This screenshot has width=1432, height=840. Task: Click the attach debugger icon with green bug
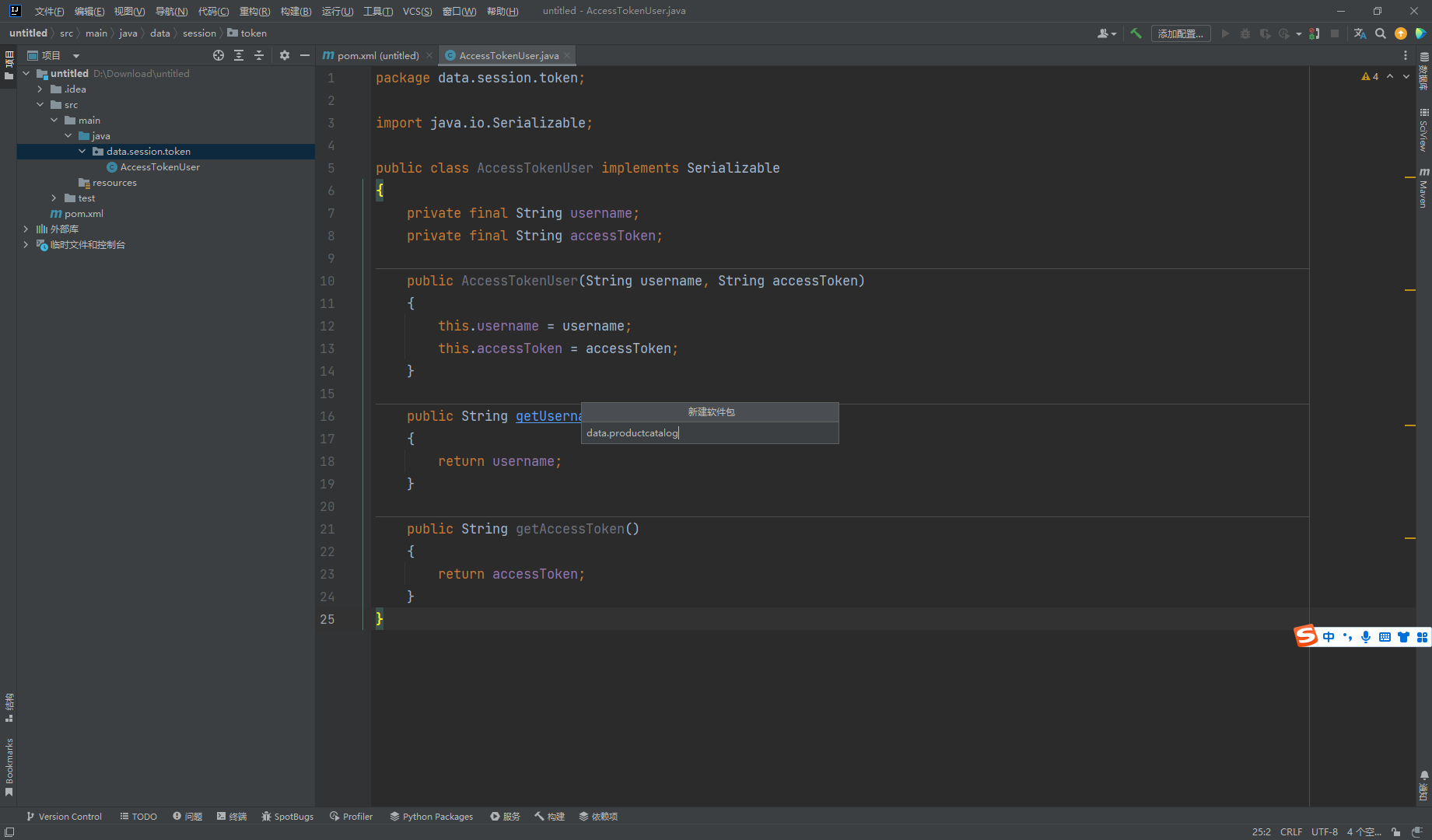[x=1315, y=33]
